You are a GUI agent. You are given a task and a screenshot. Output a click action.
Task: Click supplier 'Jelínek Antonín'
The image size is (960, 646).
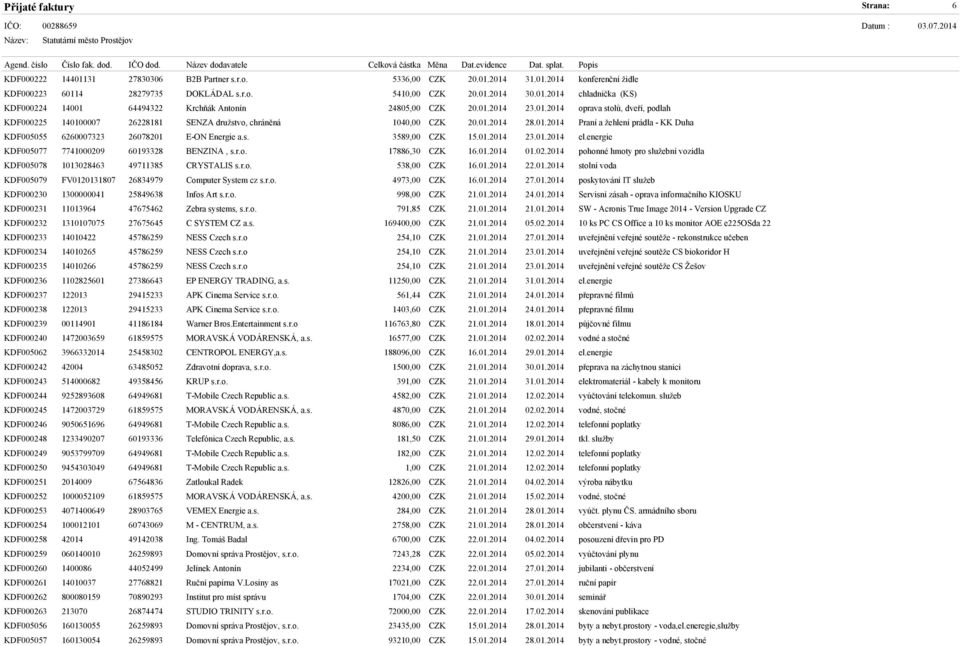(214, 569)
